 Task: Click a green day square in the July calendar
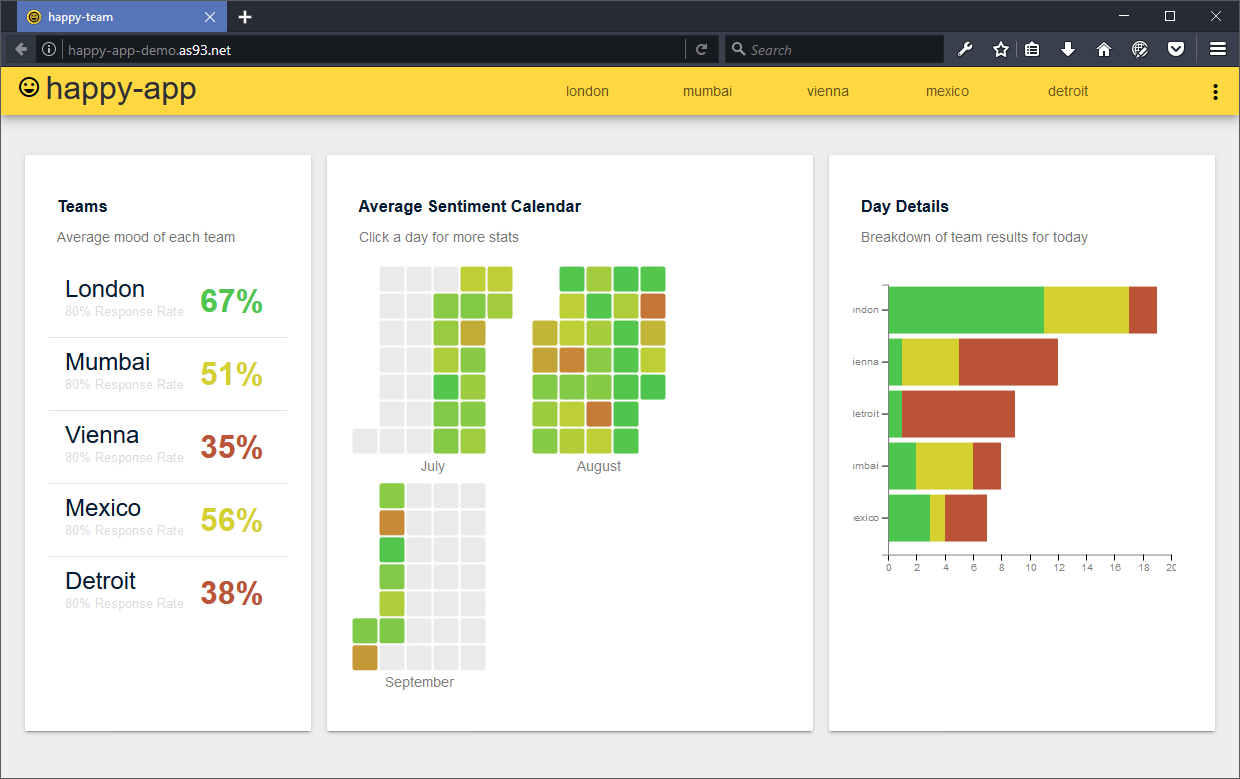pos(445,386)
